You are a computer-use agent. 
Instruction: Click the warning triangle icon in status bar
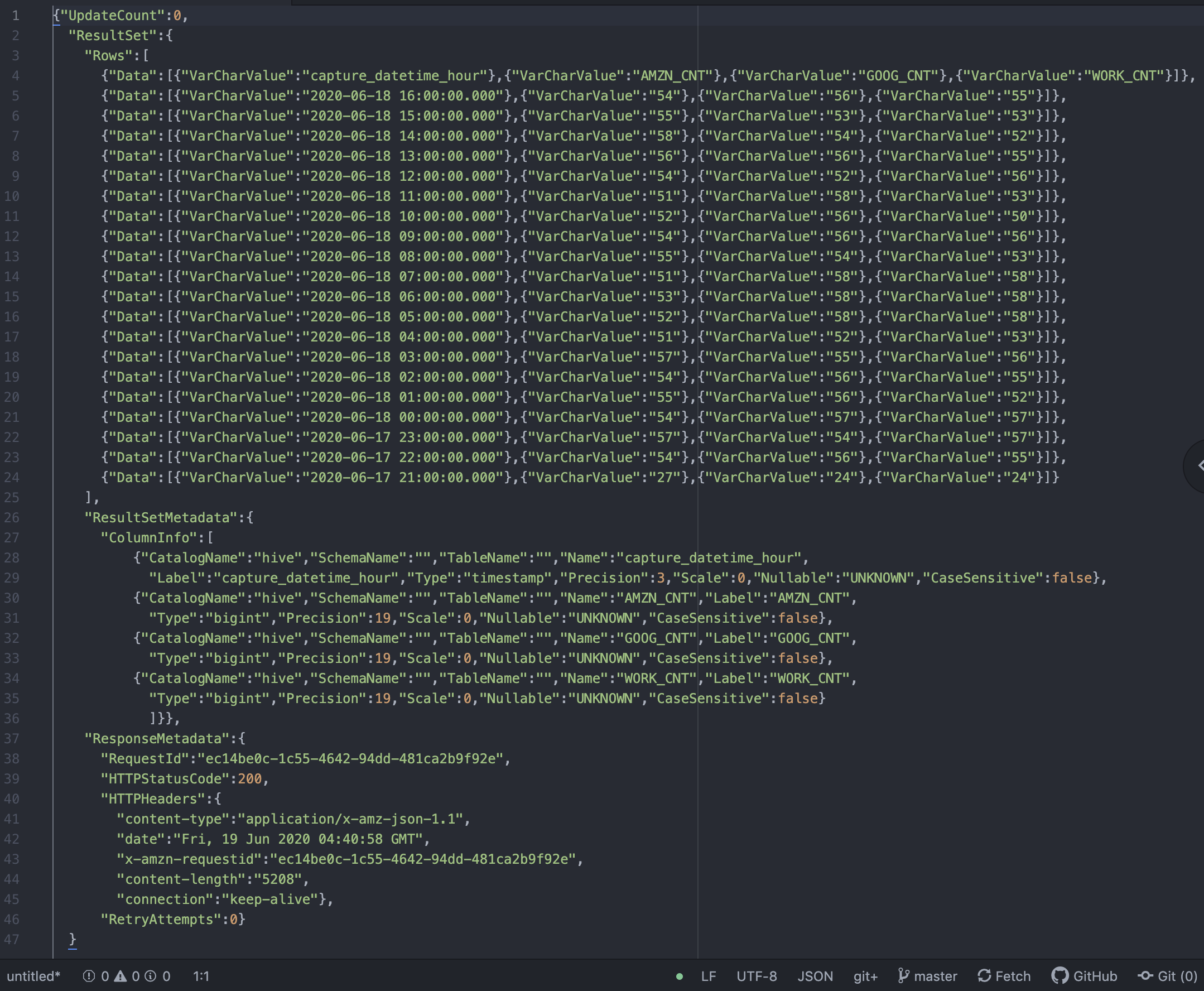tap(121, 976)
